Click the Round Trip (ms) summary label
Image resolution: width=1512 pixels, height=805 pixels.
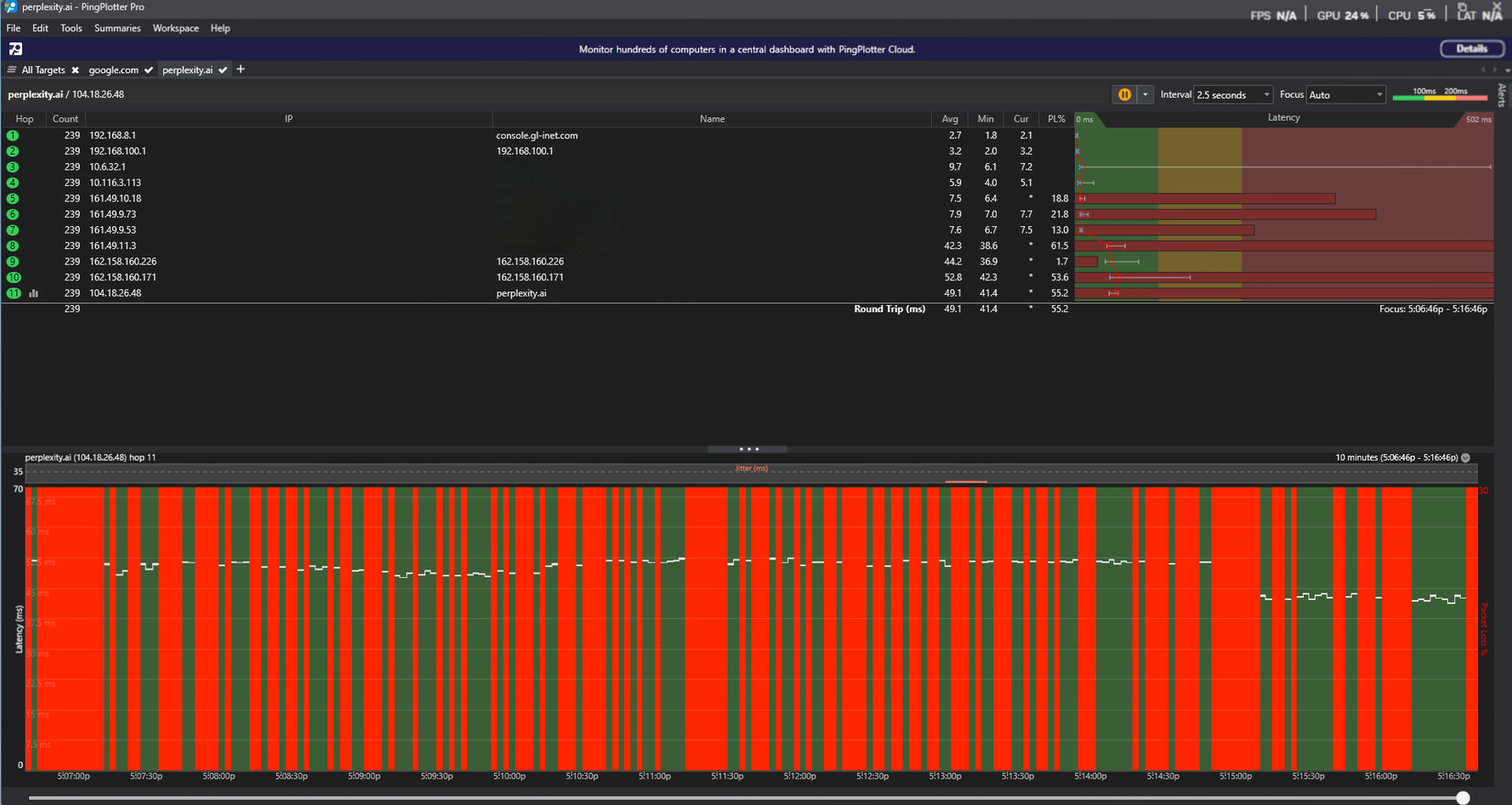pyautogui.click(x=890, y=309)
